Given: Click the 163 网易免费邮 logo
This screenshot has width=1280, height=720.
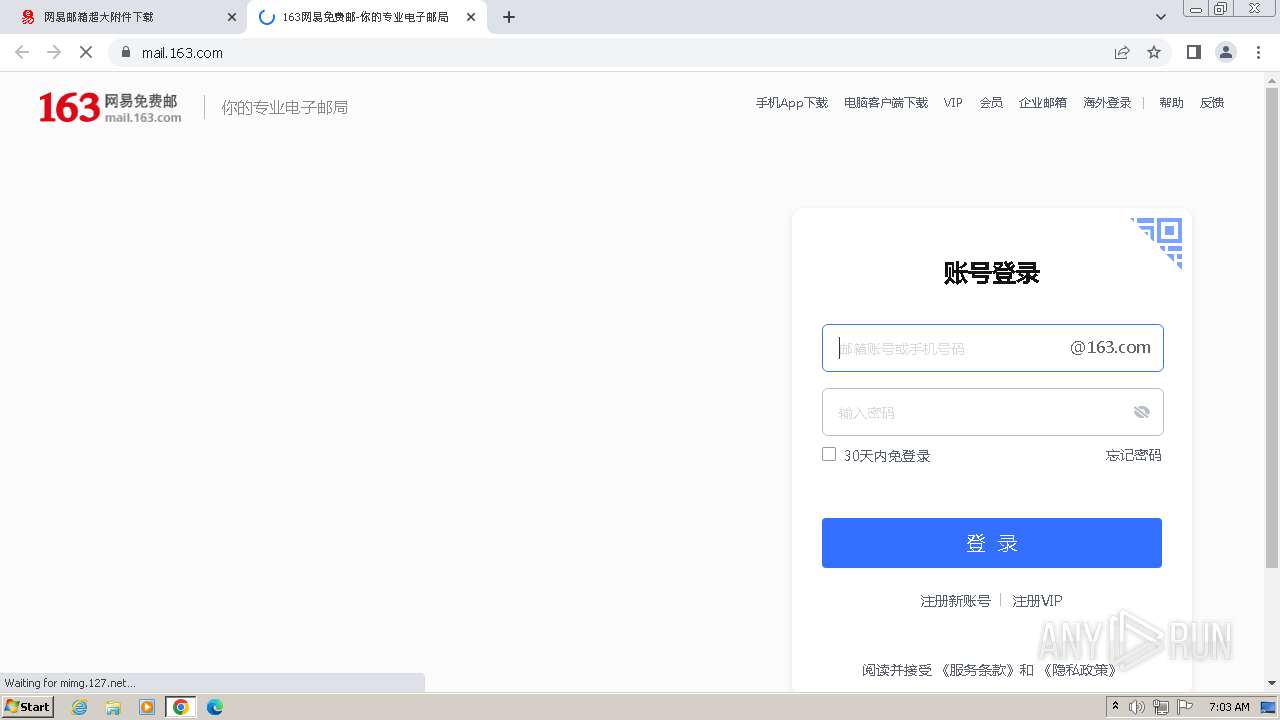Looking at the screenshot, I should (x=110, y=107).
